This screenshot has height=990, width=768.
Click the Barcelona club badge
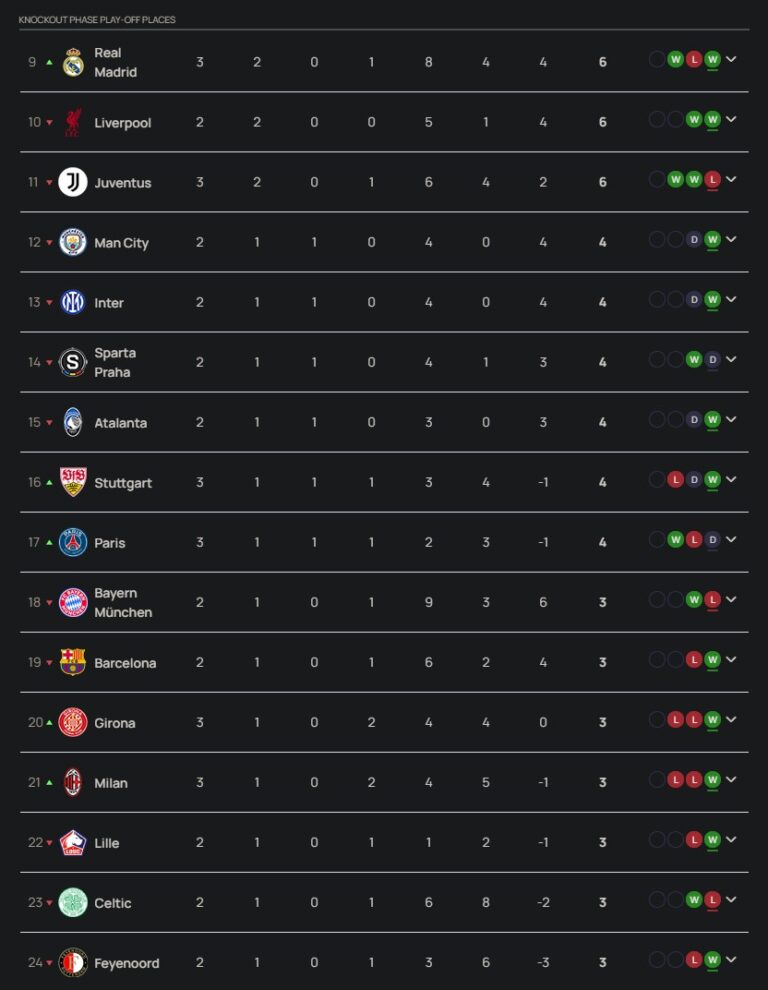click(73, 662)
